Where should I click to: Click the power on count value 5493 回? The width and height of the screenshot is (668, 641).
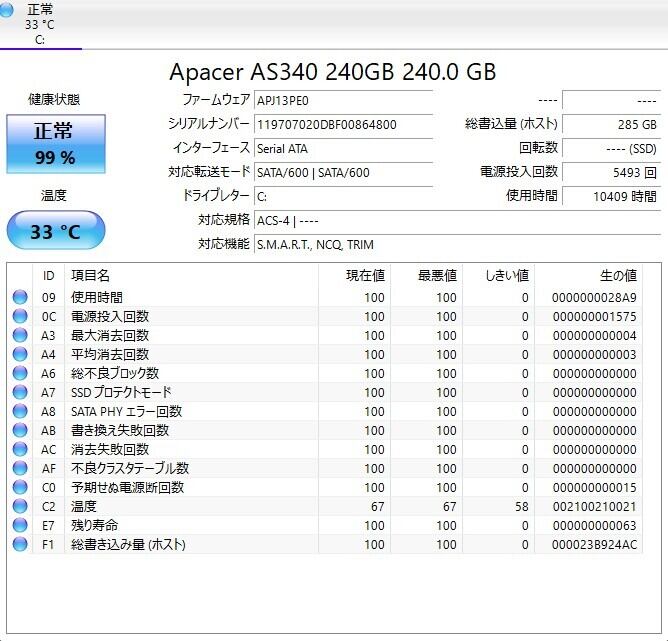611,172
